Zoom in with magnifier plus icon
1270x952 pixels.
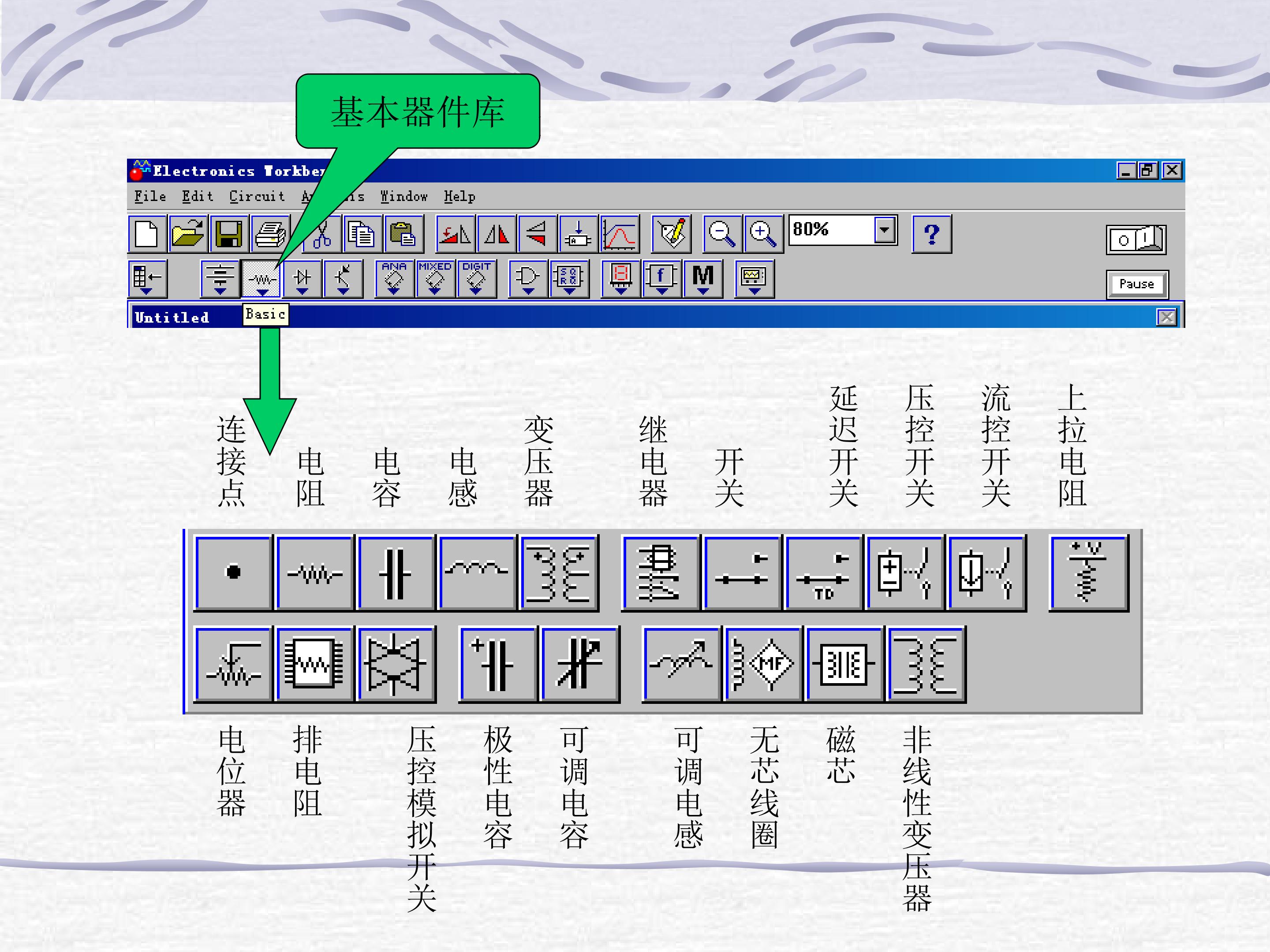764,234
